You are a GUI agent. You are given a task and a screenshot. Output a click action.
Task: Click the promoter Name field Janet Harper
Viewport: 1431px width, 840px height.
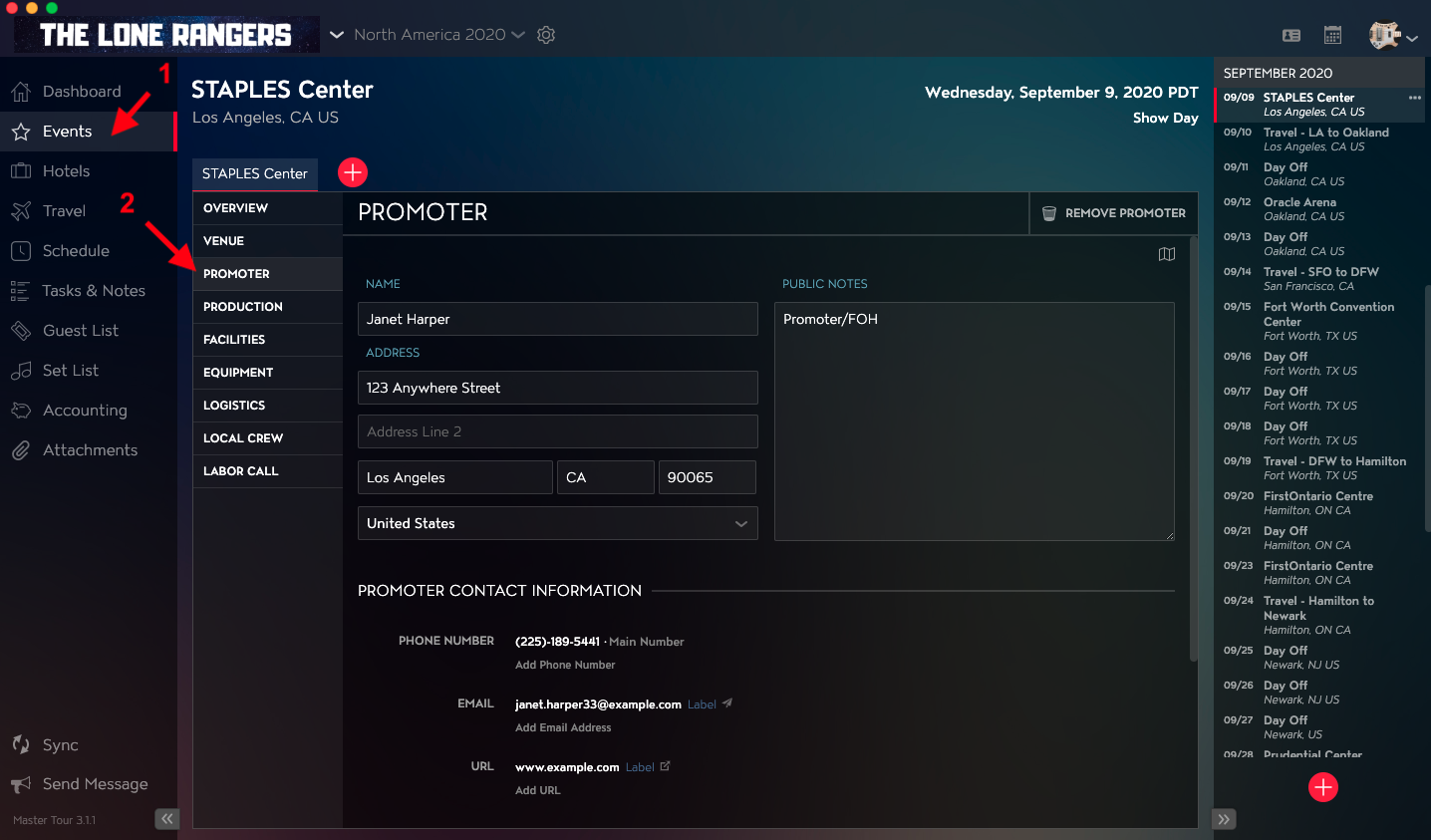(x=558, y=319)
